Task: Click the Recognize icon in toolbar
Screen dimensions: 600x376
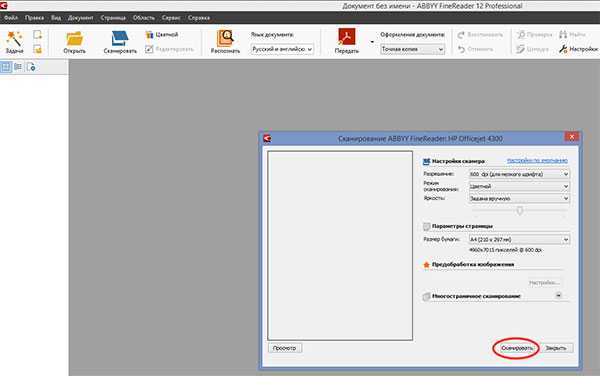Action: click(x=225, y=38)
